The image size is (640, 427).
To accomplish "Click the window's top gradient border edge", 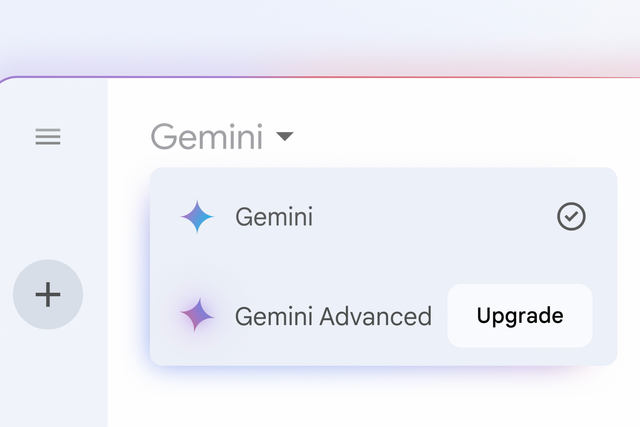I will coord(320,77).
